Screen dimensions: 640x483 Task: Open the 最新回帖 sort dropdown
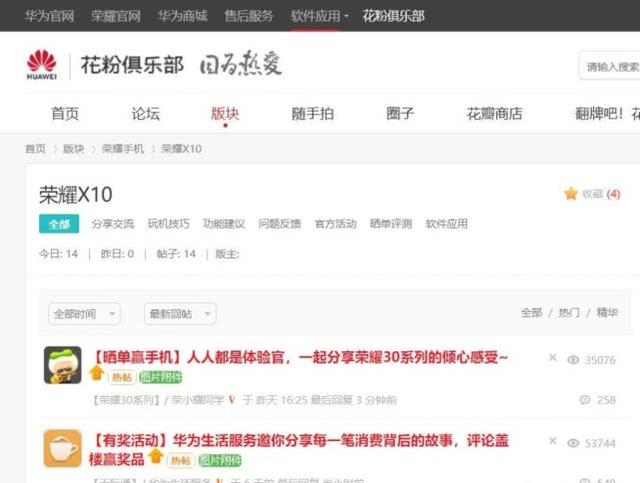[x=180, y=314]
